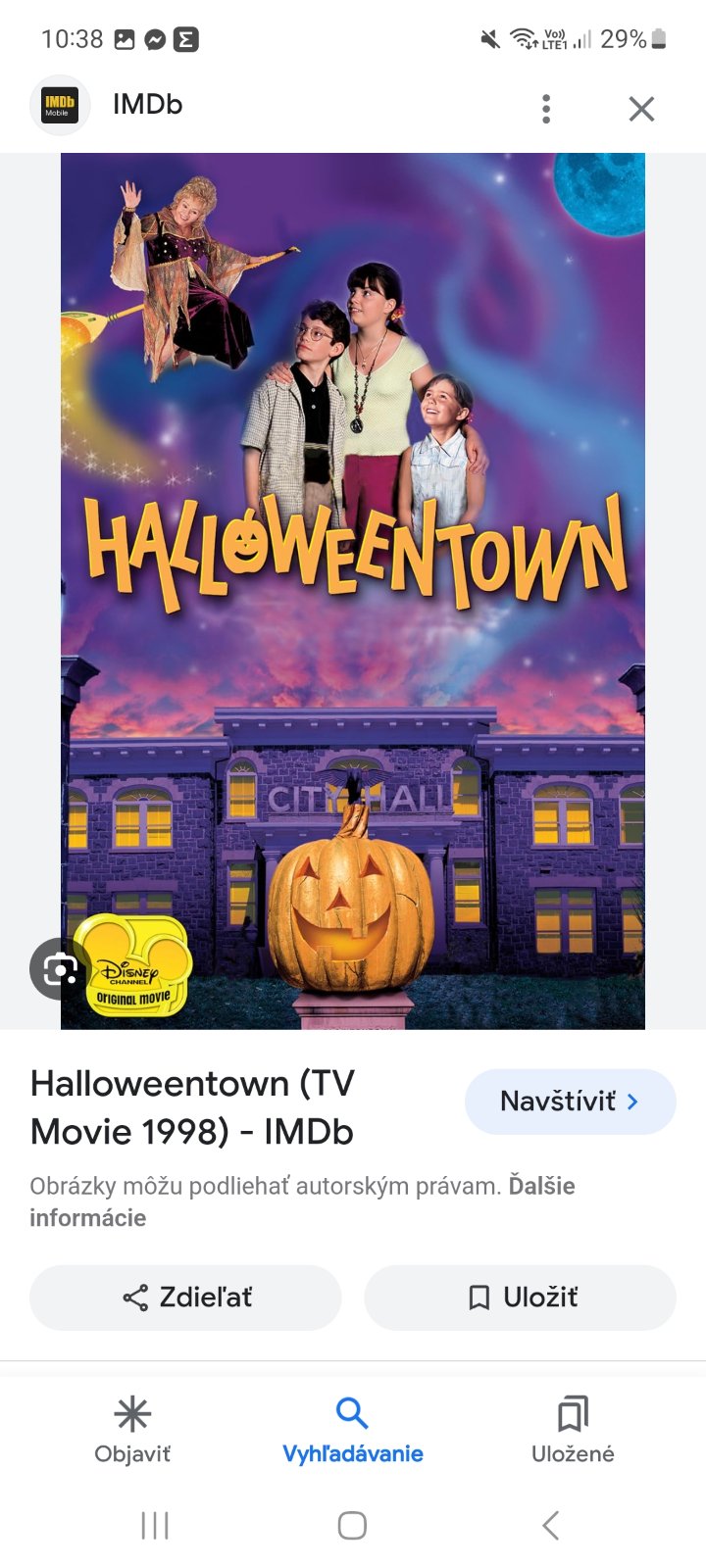Tap the Messenger notification icon in status bar
Screen dimensions: 706x1568
pos(154,39)
